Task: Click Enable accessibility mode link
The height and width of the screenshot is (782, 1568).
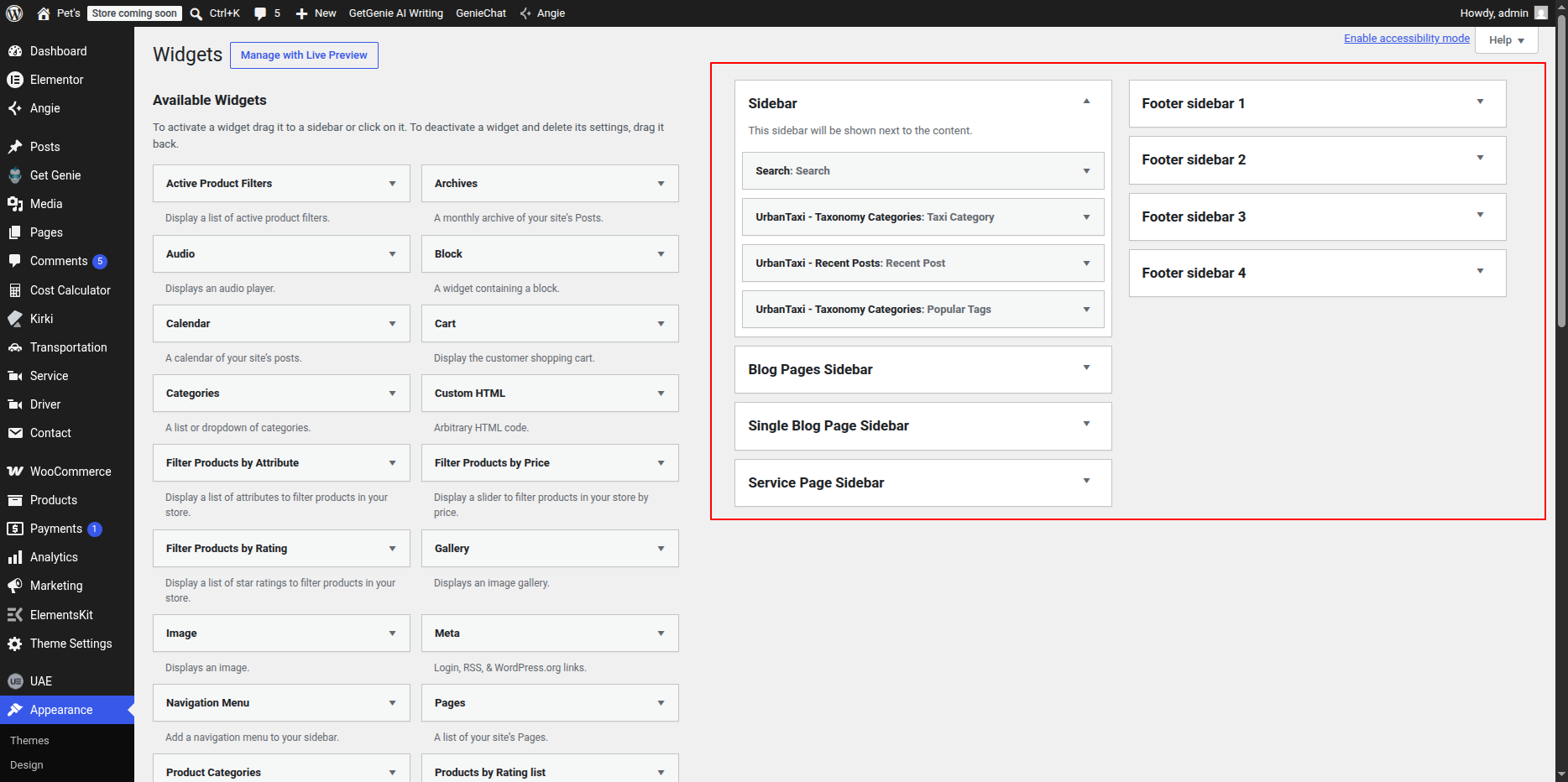Action: pyautogui.click(x=1407, y=39)
